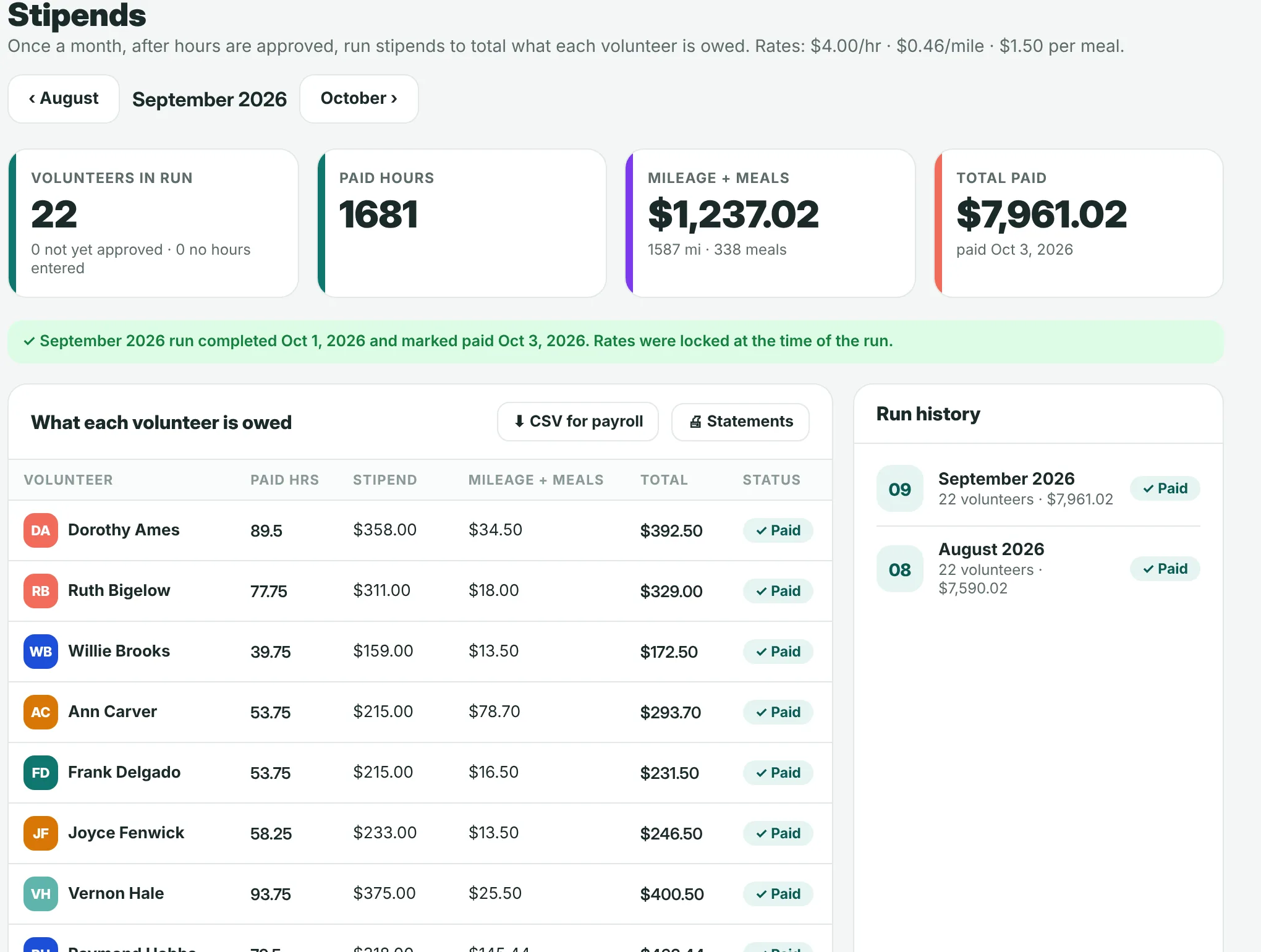1261x952 pixels.
Task: Sort by STATUS column header
Action: [x=771, y=480]
